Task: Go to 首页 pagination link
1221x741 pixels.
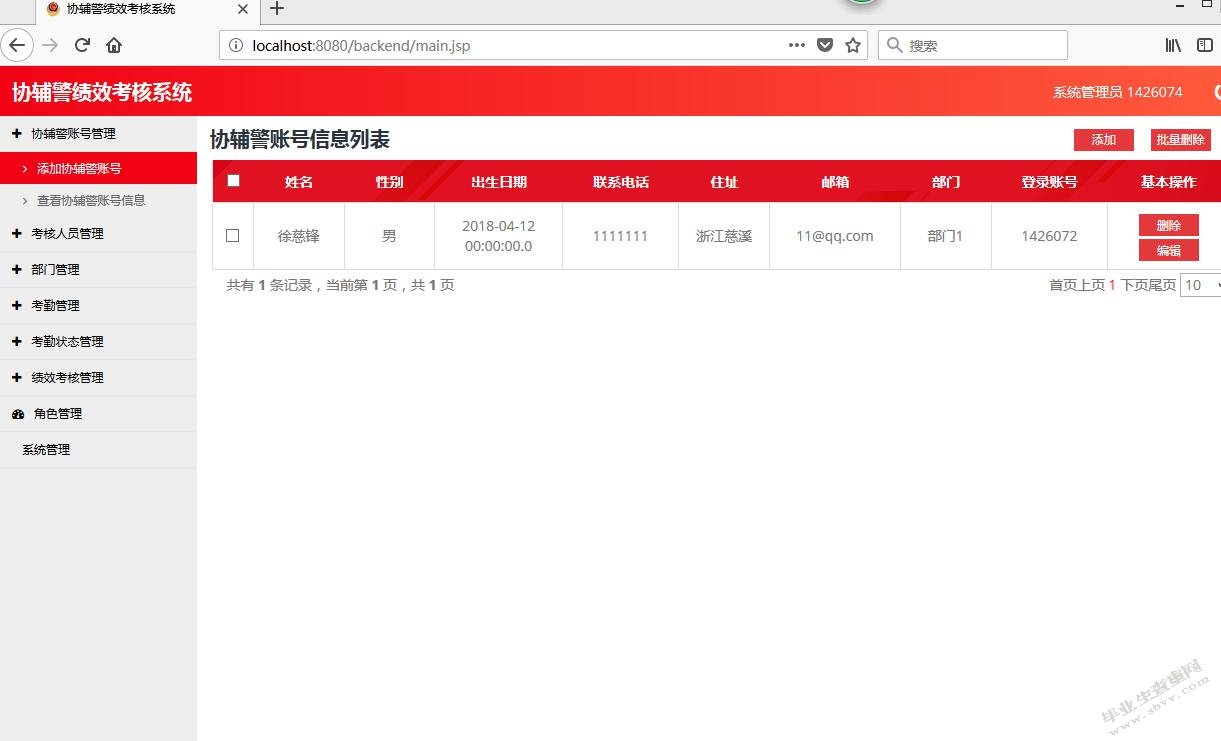Action: (1063, 285)
